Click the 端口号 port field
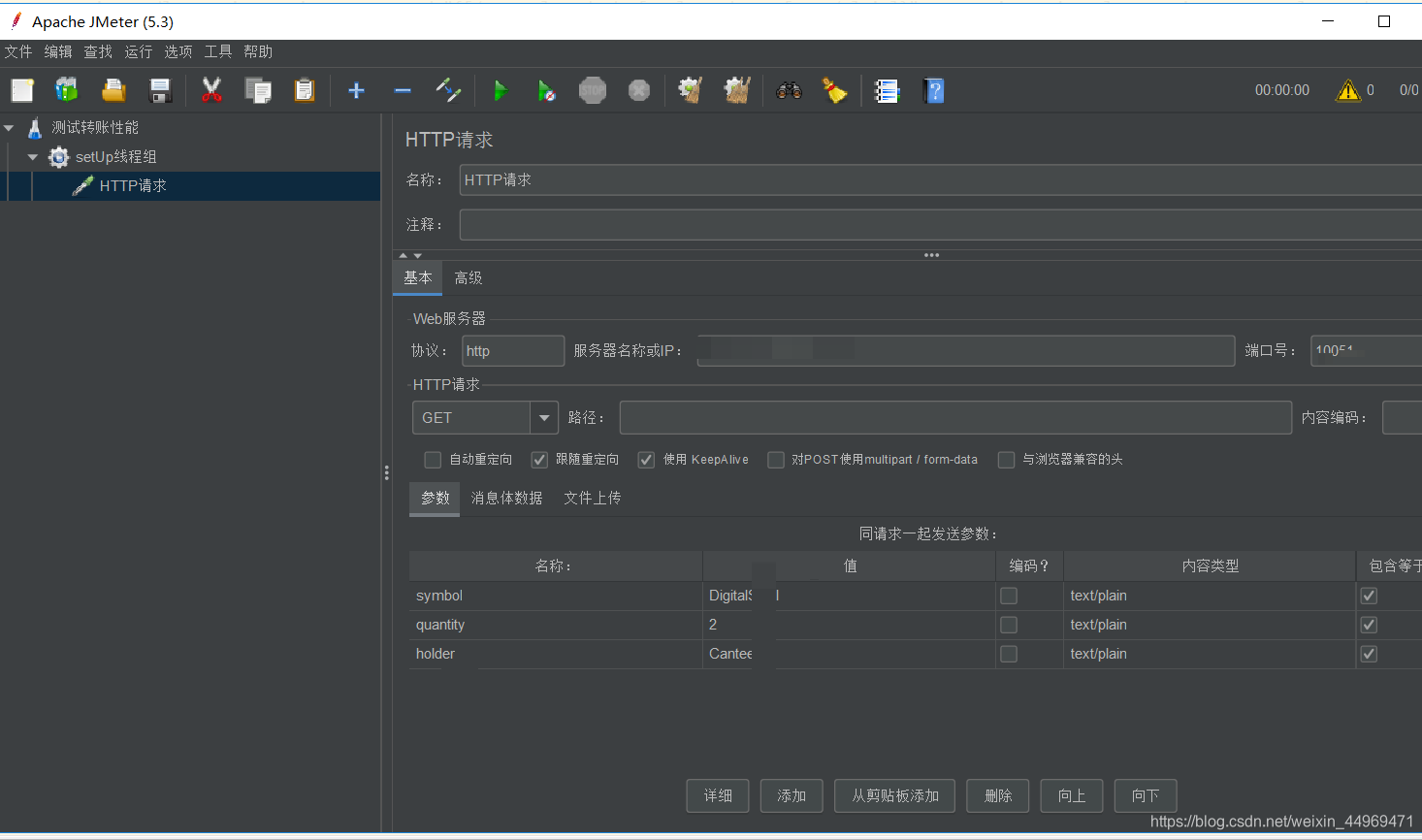 [x=1366, y=350]
